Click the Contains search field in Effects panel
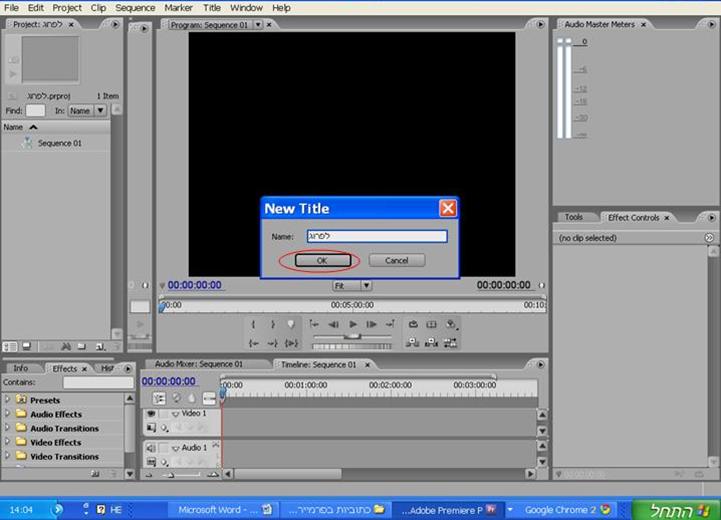The image size is (721, 520). [x=98, y=383]
